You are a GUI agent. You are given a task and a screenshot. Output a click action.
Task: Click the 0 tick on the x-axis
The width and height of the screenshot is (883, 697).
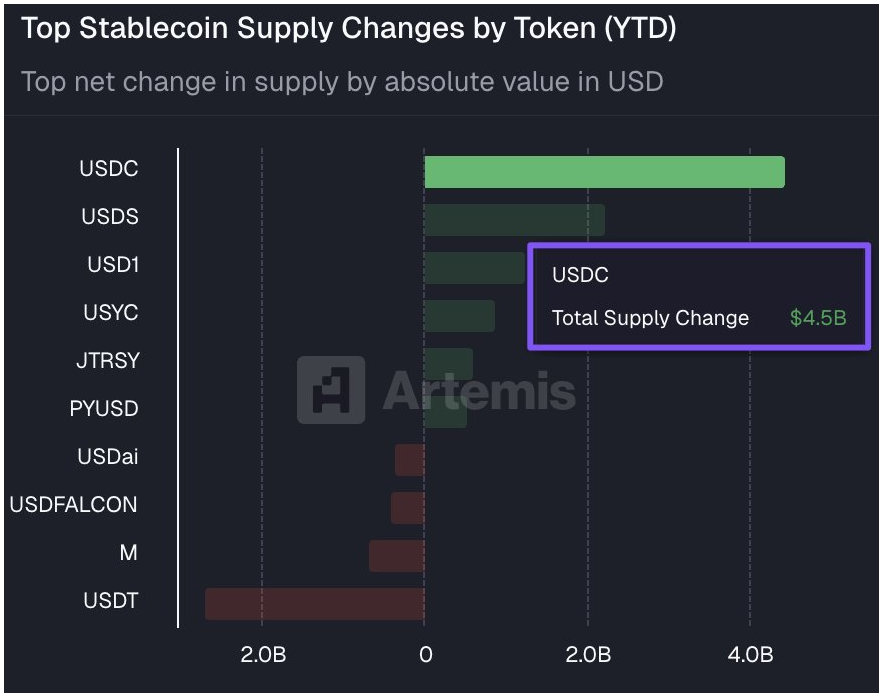pyautogui.click(x=425, y=656)
